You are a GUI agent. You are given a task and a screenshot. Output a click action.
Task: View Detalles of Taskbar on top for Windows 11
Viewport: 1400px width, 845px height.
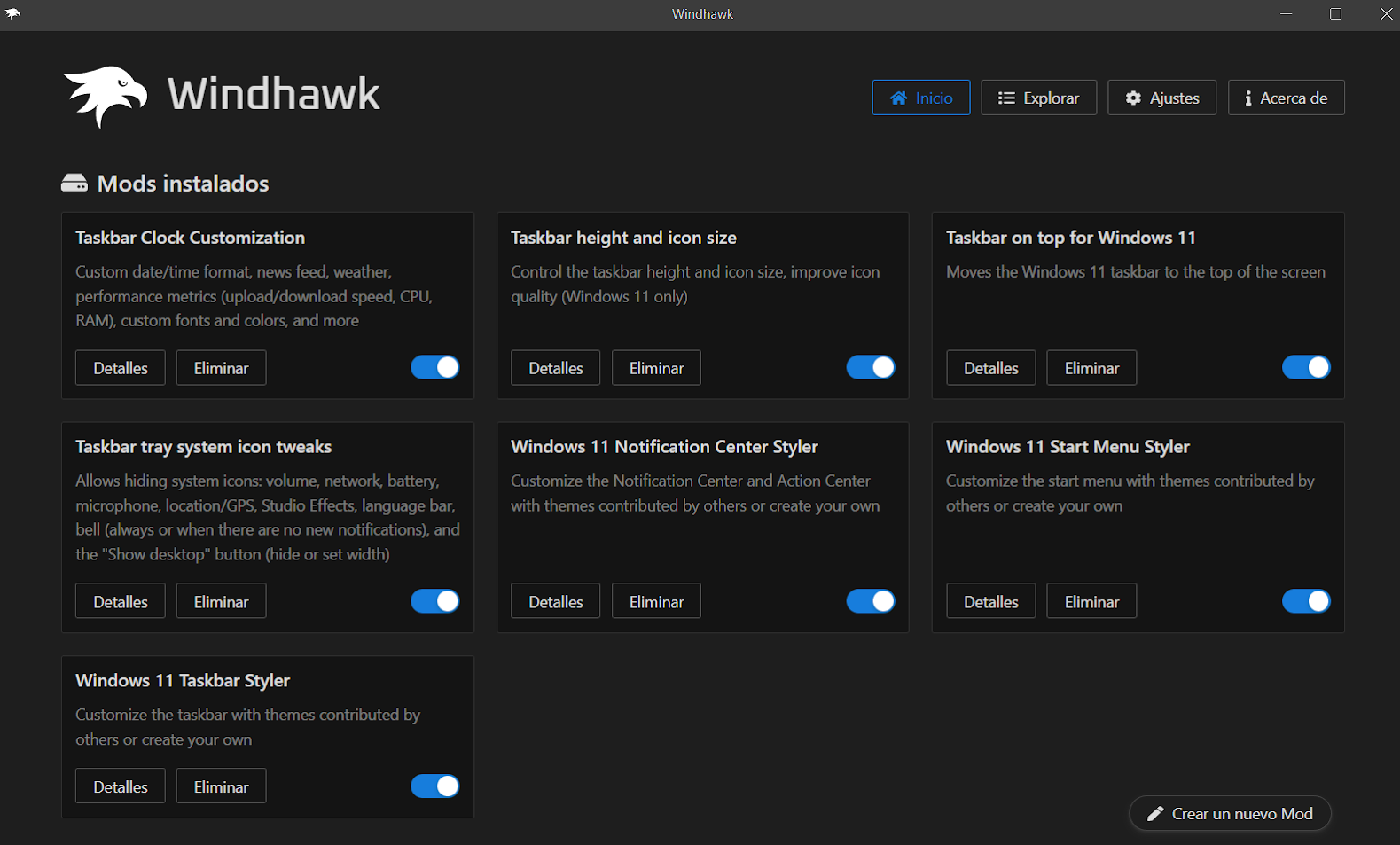coord(991,368)
